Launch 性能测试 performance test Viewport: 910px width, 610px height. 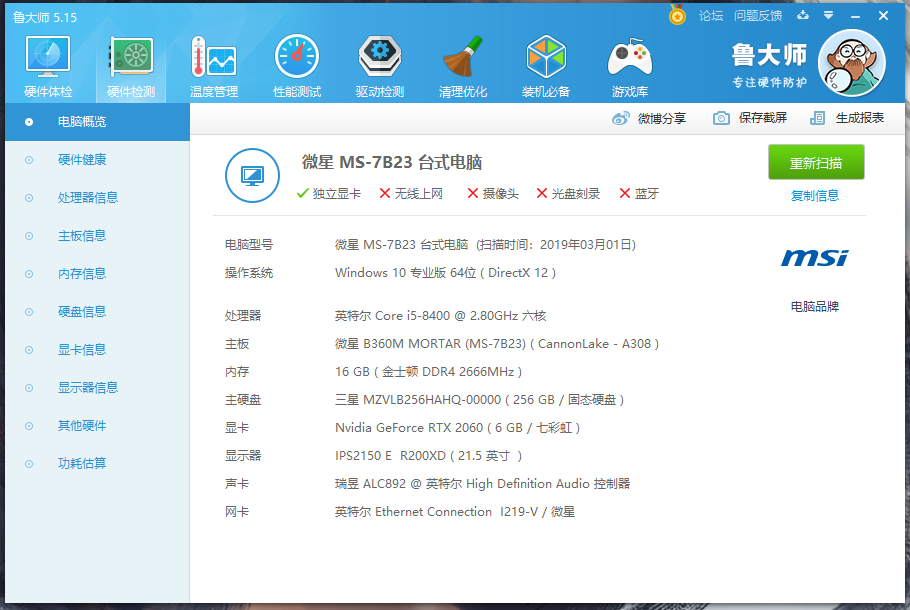297,66
